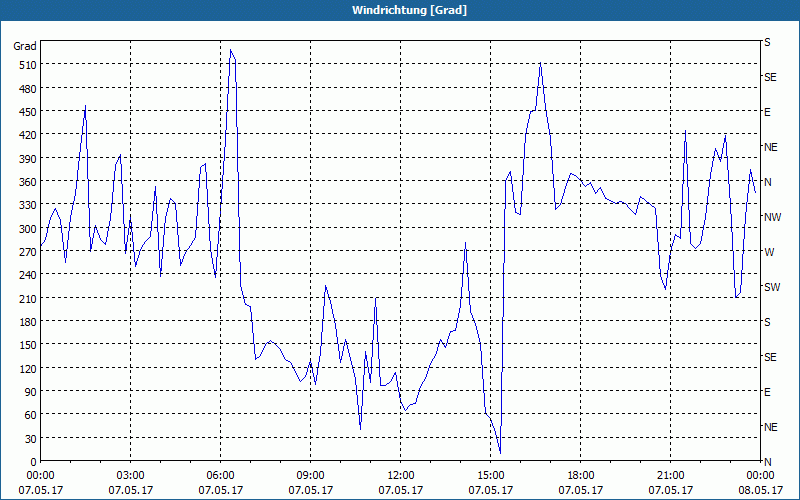Click the 'Grad' y-axis unit label
The width and height of the screenshot is (800, 500).
point(25,46)
